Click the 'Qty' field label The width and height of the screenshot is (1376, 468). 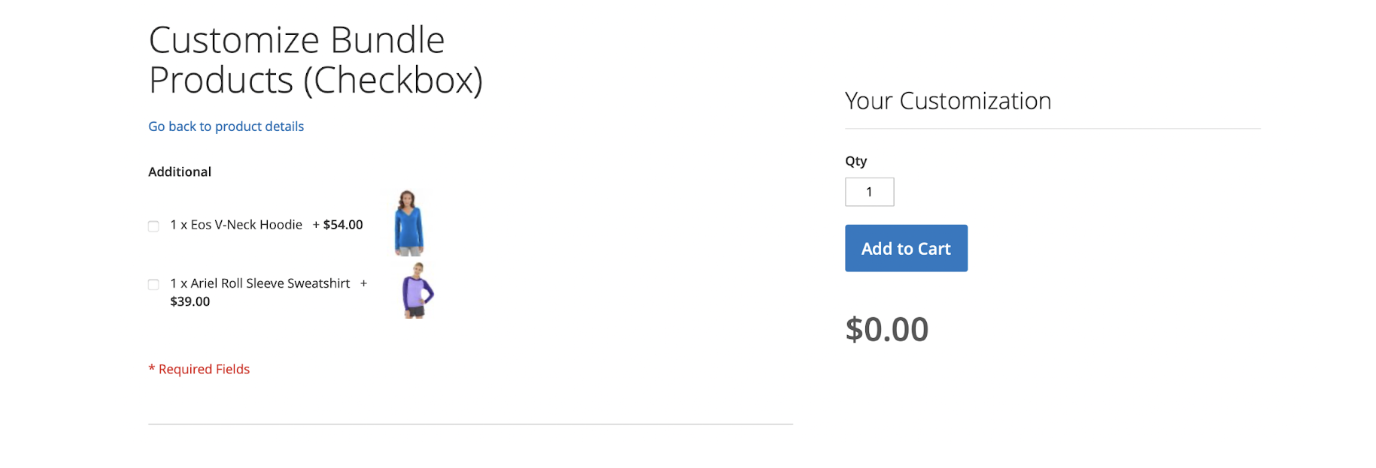(x=856, y=161)
